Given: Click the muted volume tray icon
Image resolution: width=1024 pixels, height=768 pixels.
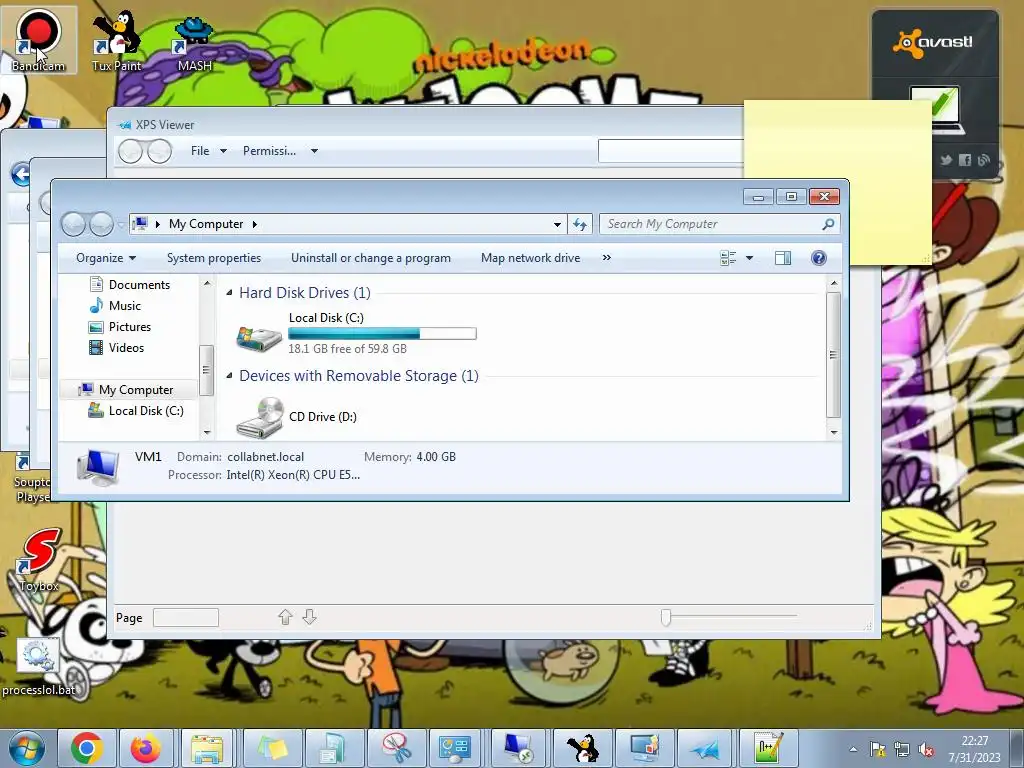Looking at the screenshot, I should [x=925, y=749].
